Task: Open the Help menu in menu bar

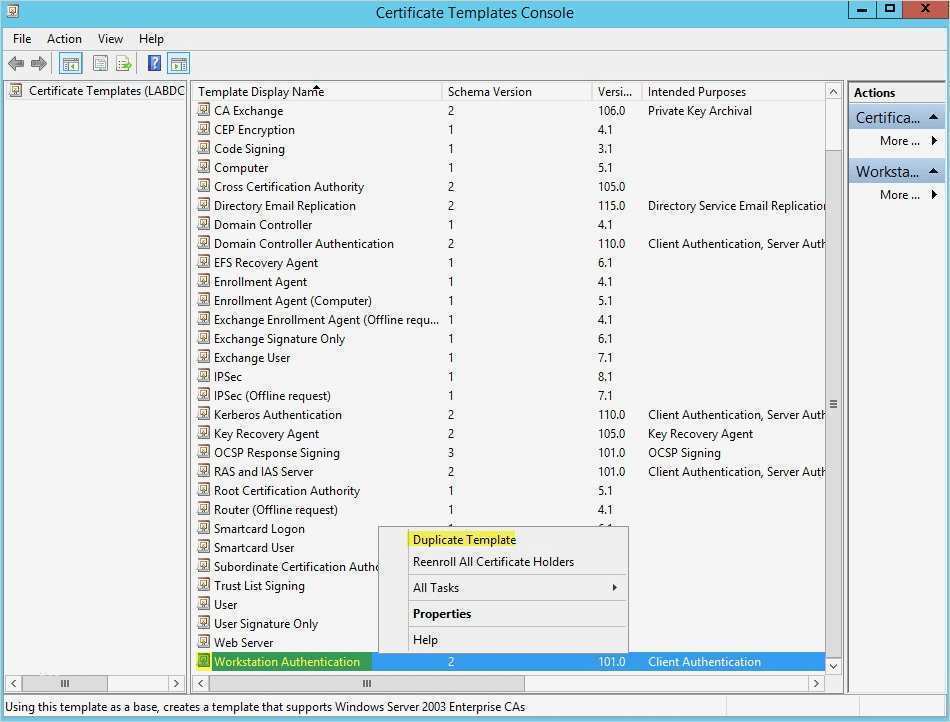Action: coord(151,39)
